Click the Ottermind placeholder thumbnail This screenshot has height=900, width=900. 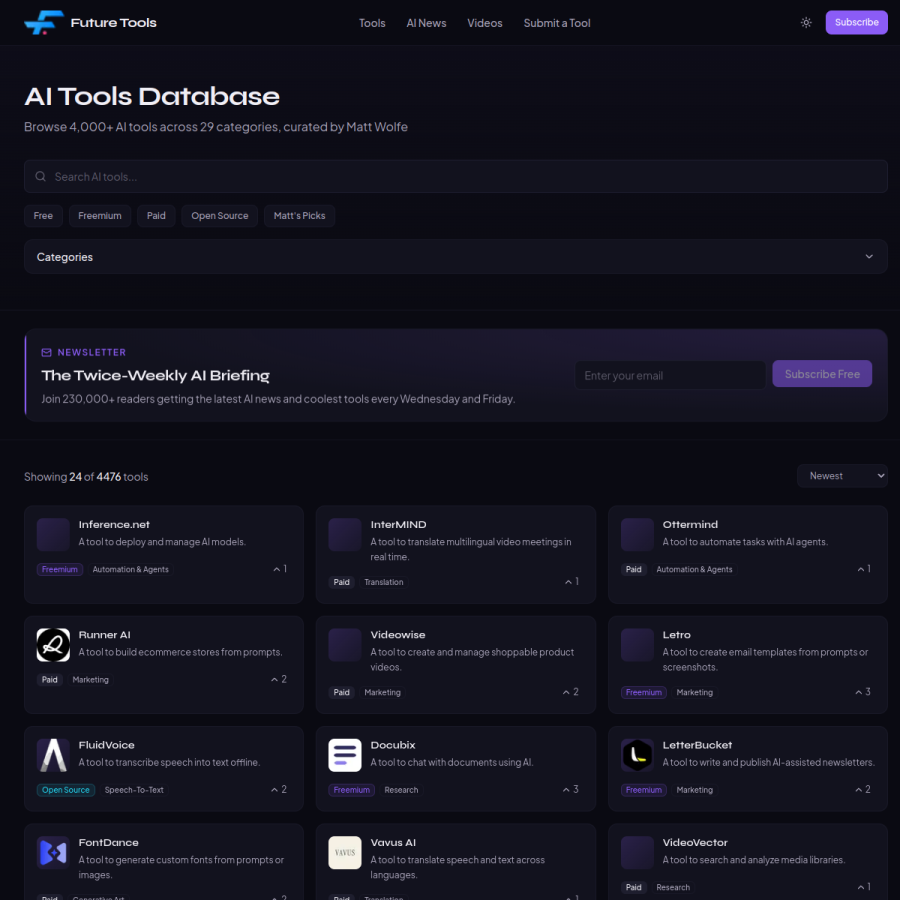coord(637,534)
